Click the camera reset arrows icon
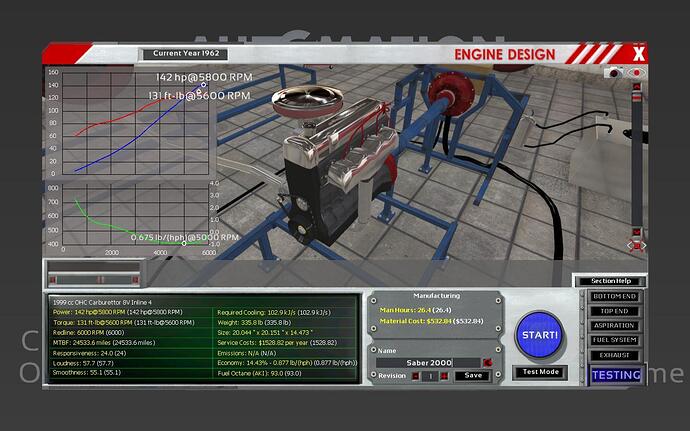Viewport: 690px width, 431px height. pyautogui.click(x=634, y=245)
